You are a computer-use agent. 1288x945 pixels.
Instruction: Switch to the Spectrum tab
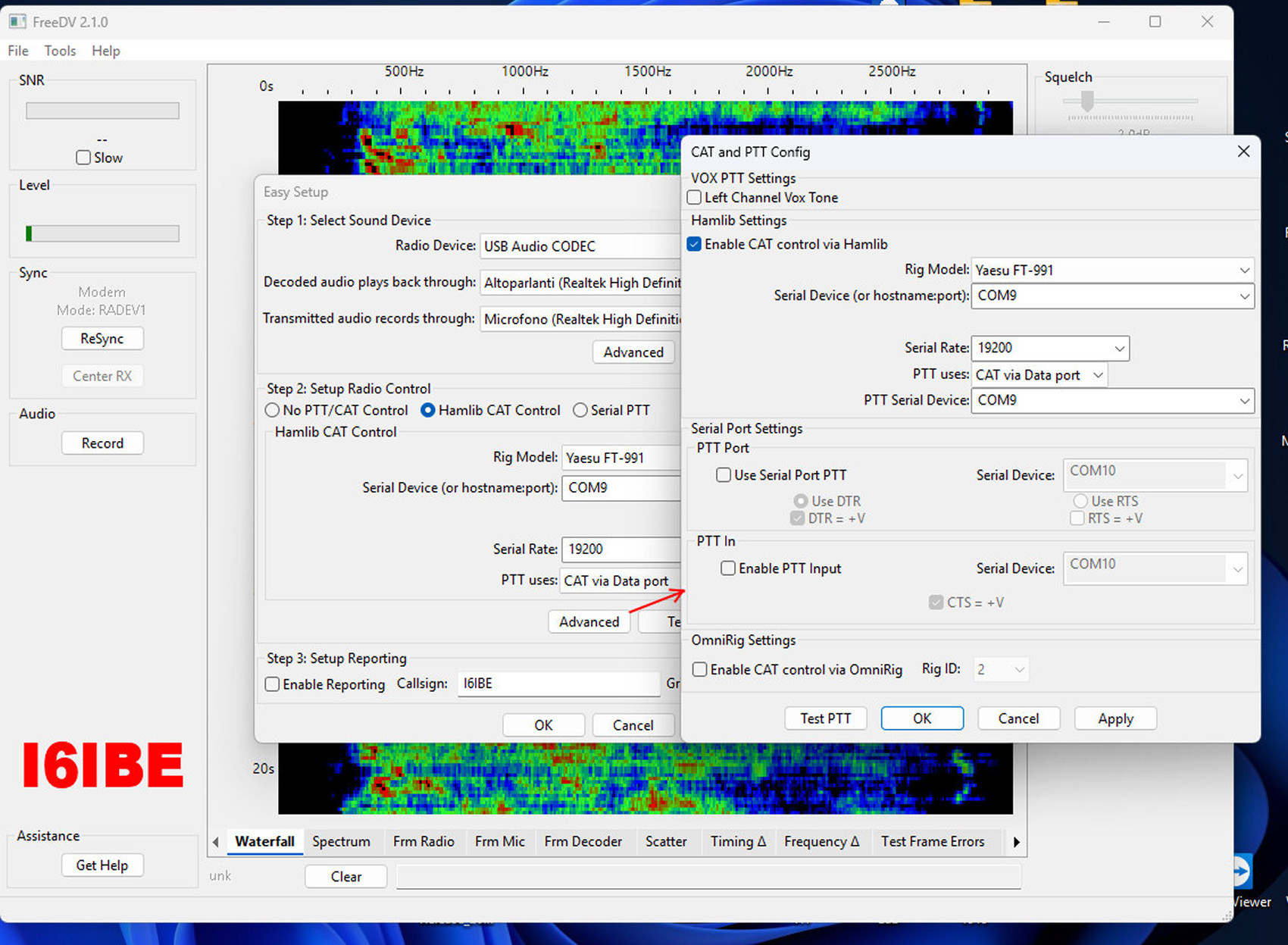click(x=341, y=841)
